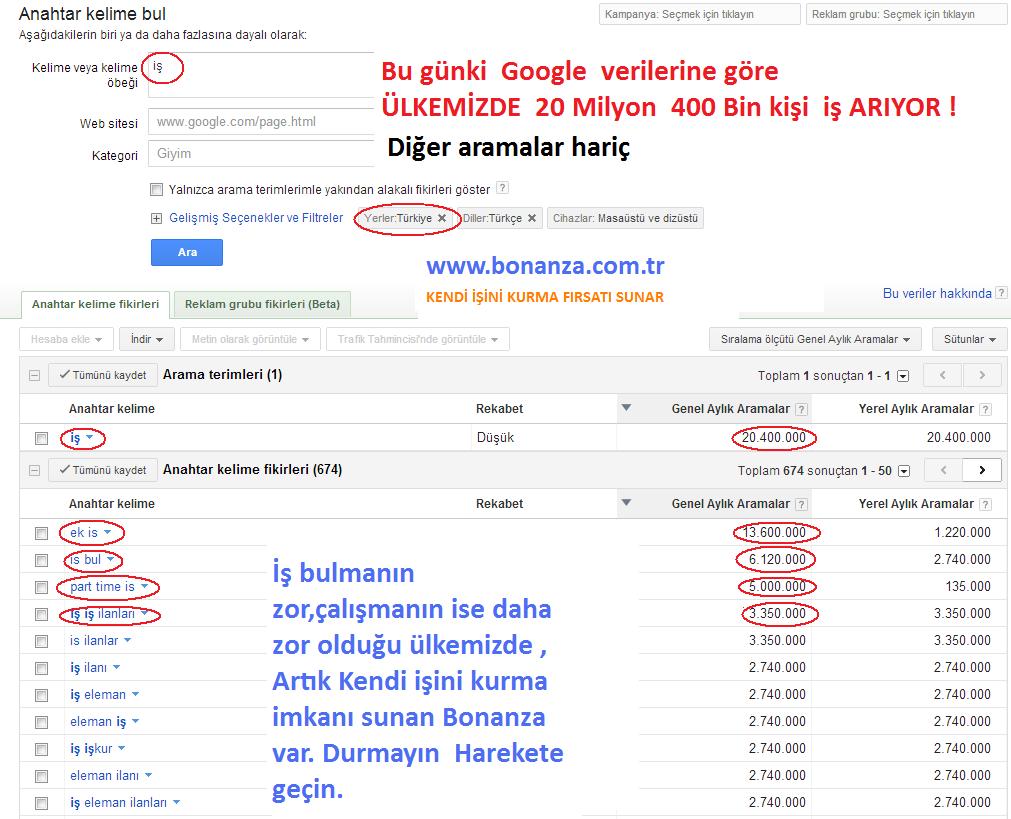Open the 'İndir' download dropdown
Viewport: 1011px width, 819px height.
pyautogui.click(x=147, y=339)
